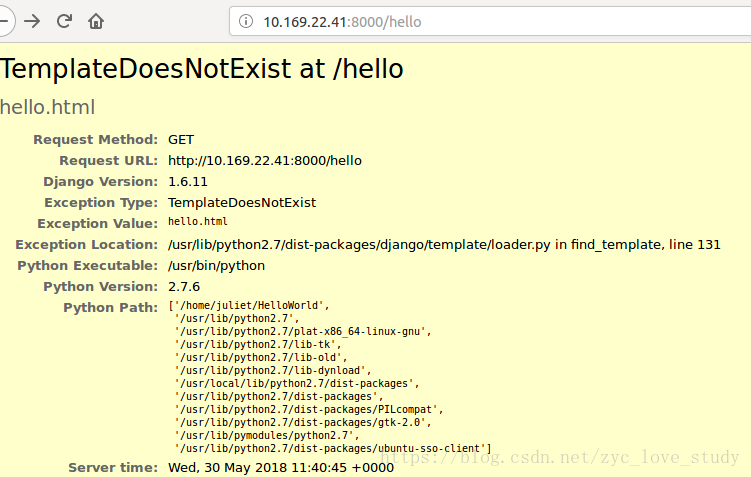Viewport: 751px width, 477px height.
Task: Click the Exception Value hello.html
Action: pyautogui.click(x=198, y=222)
